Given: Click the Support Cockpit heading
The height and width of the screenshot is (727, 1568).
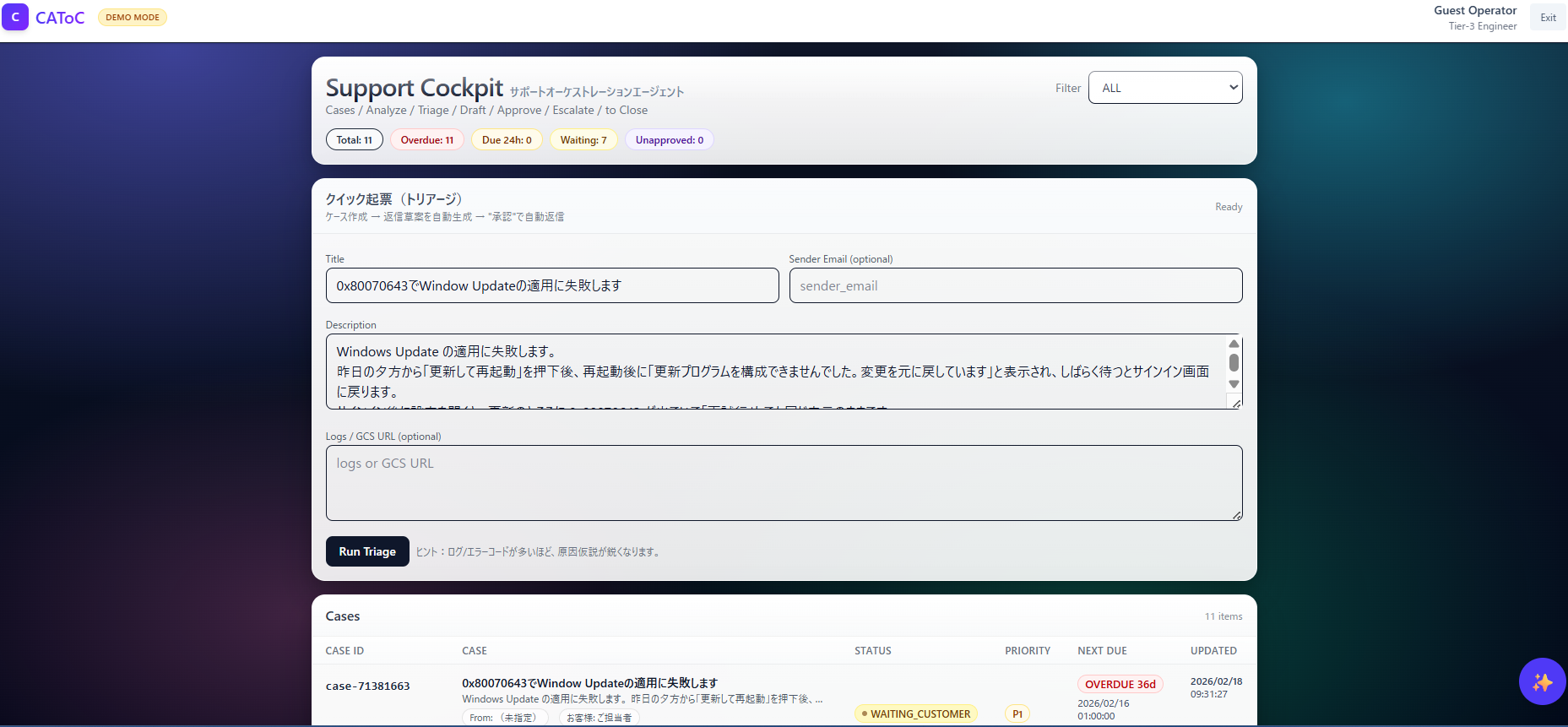Looking at the screenshot, I should click(x=415, y=88).
